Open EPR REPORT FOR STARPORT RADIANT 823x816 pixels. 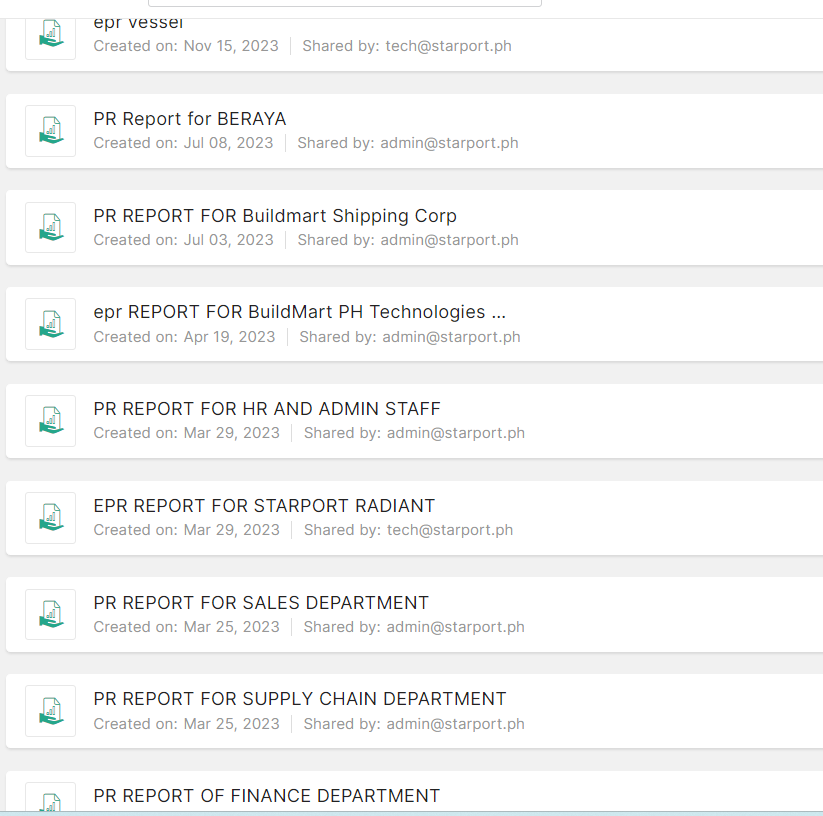click(264, 506)
